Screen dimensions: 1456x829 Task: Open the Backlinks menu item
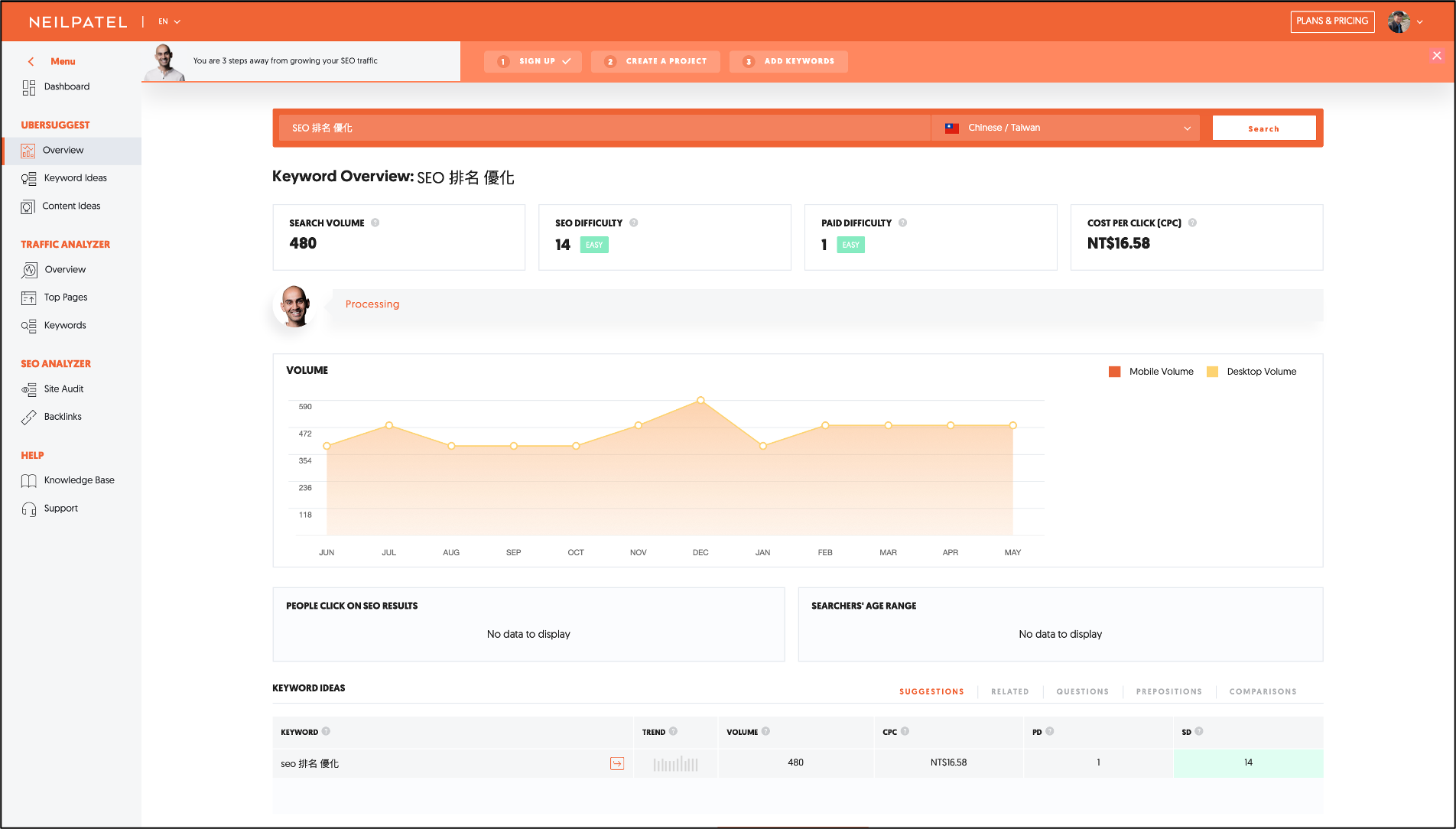point(63,417)
